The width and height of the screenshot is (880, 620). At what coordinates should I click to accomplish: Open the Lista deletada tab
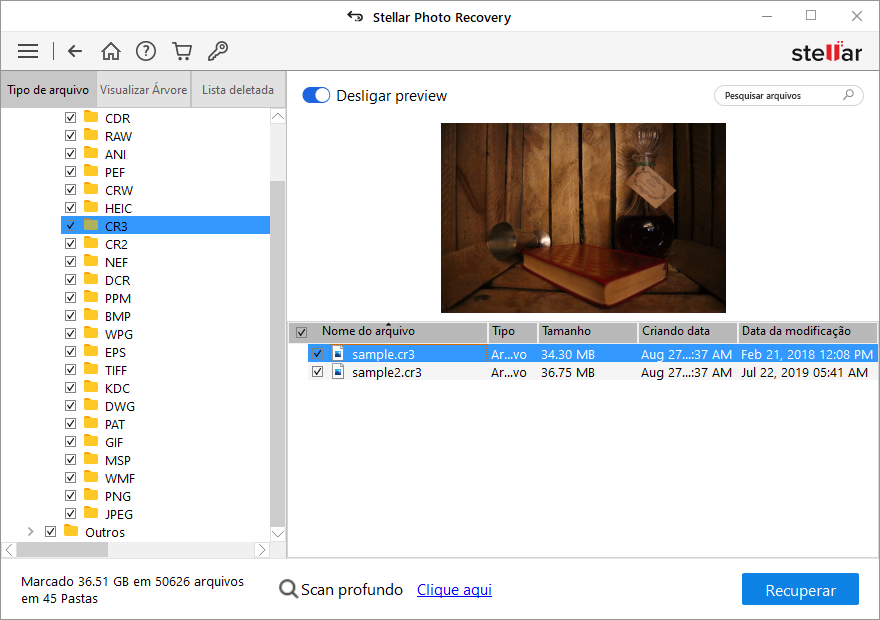click(238, 90)
